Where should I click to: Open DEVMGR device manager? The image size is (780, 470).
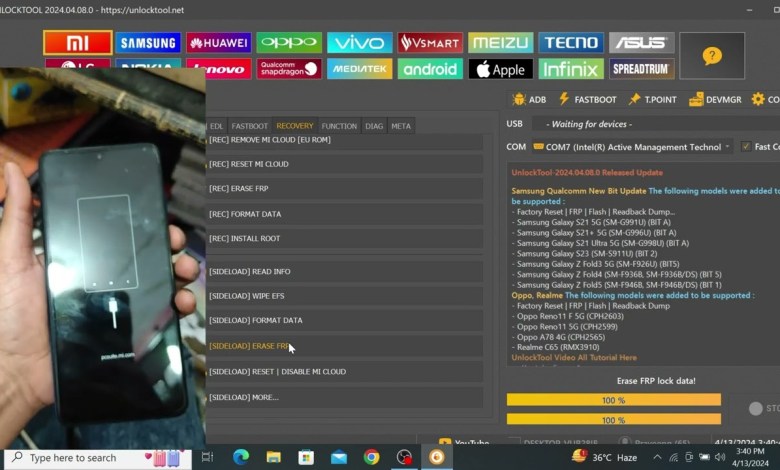pyautogui.click(x=715, y=99)
